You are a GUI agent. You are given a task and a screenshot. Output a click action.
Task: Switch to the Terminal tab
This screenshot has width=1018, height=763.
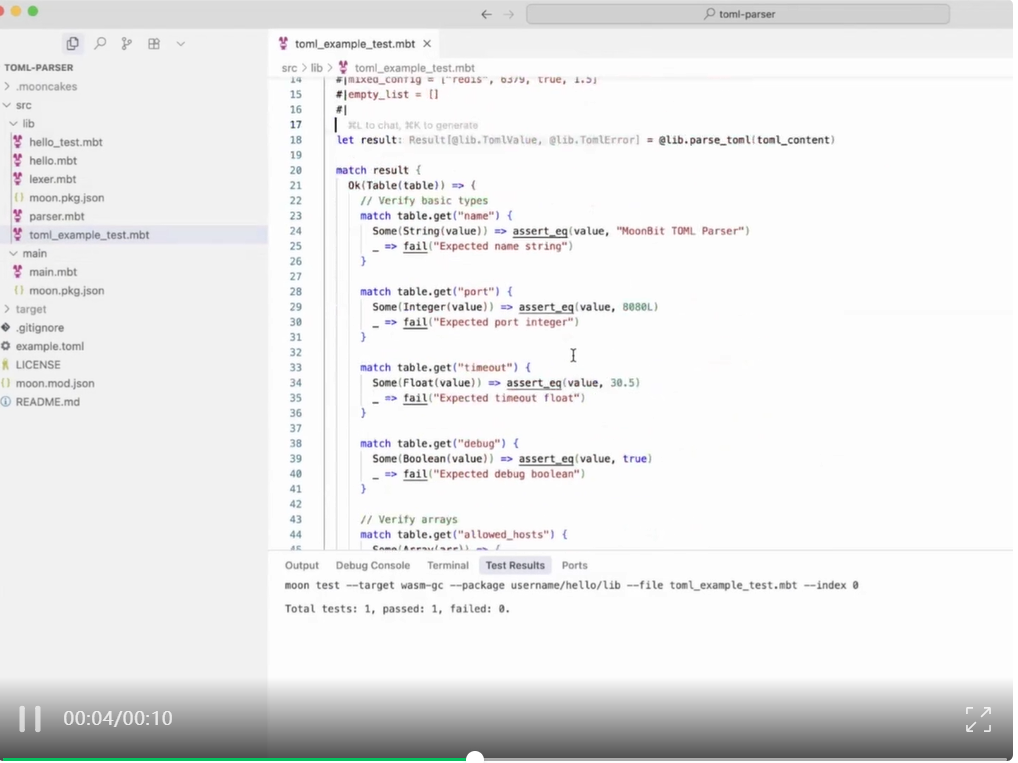[x=448, y=566]
